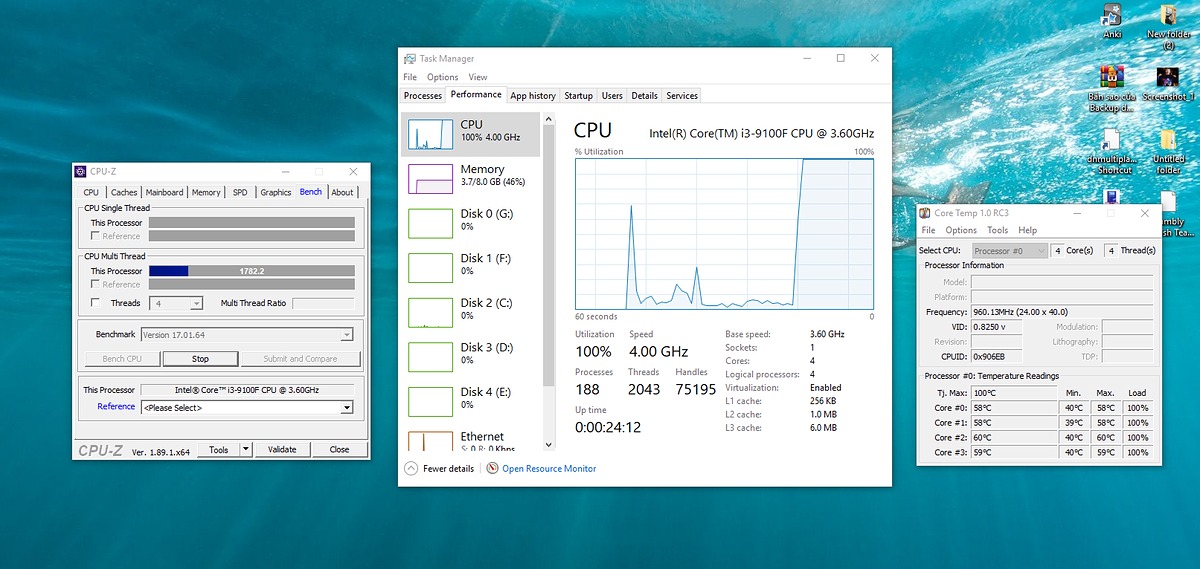Screen dimensions: 1200x569
Task: Open Resource Monitor link
Action: tap(549, 468)
